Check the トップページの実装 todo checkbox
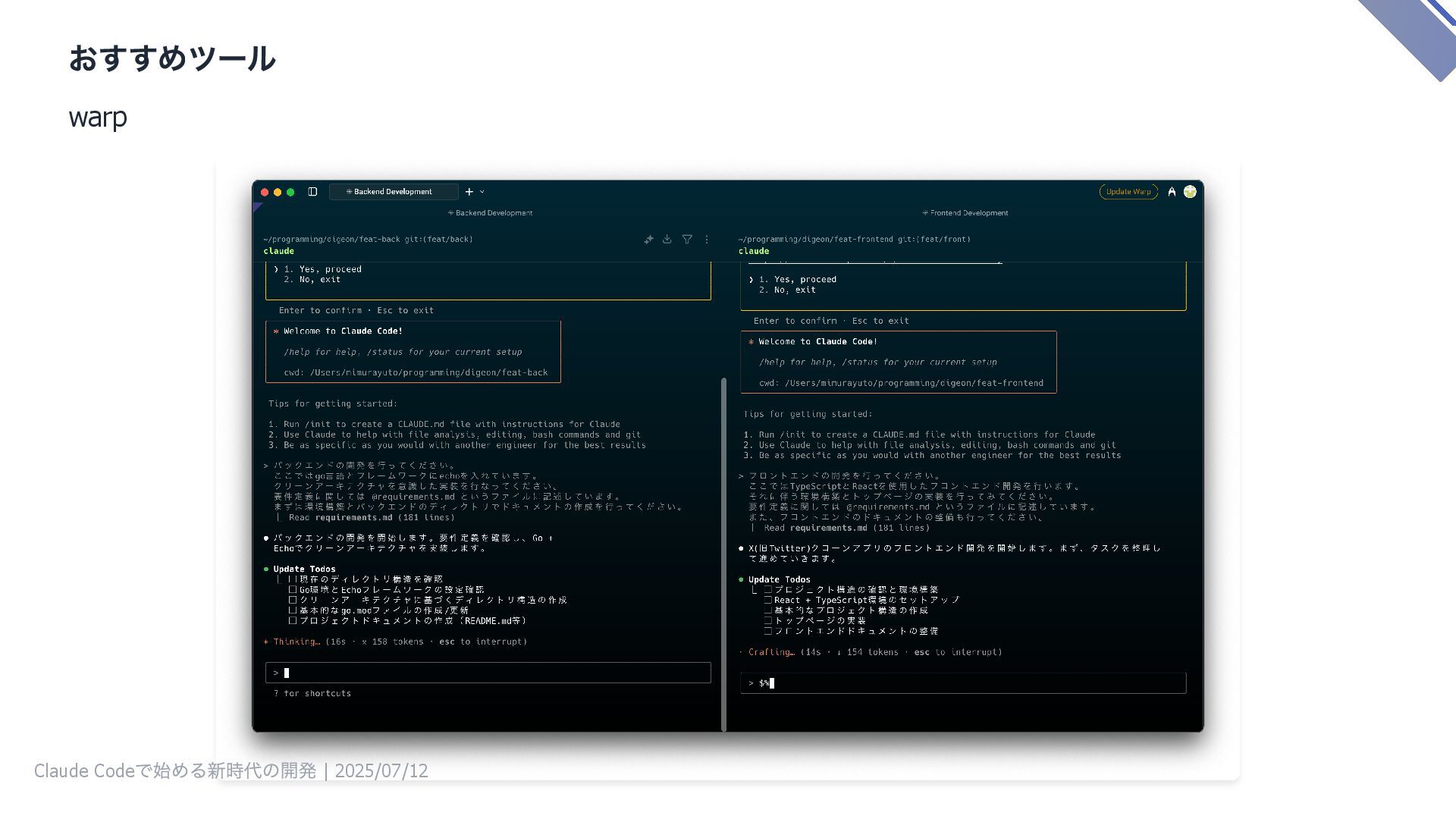 pos(768,620)
